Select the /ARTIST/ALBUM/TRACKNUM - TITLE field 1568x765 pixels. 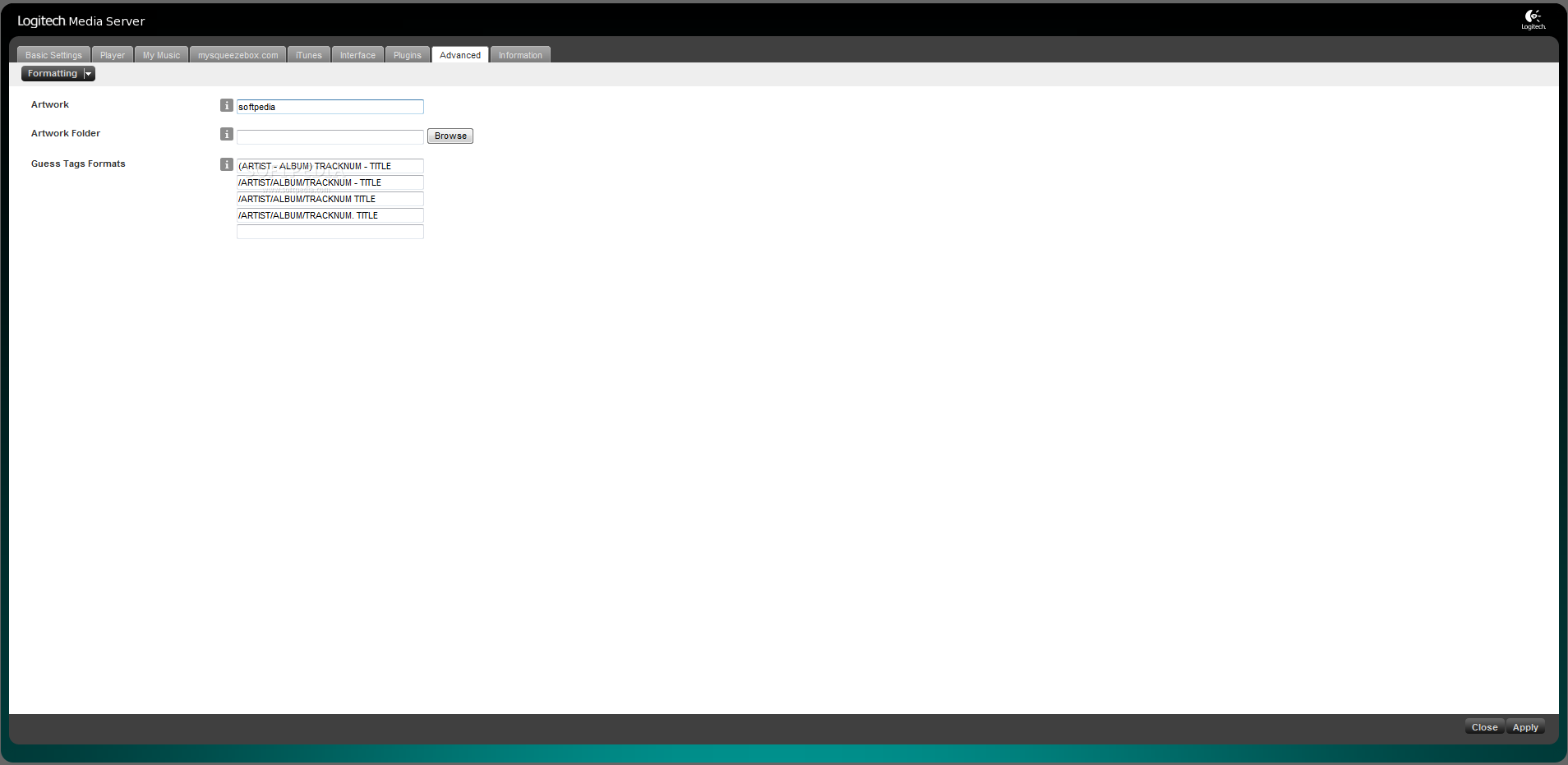330,182
